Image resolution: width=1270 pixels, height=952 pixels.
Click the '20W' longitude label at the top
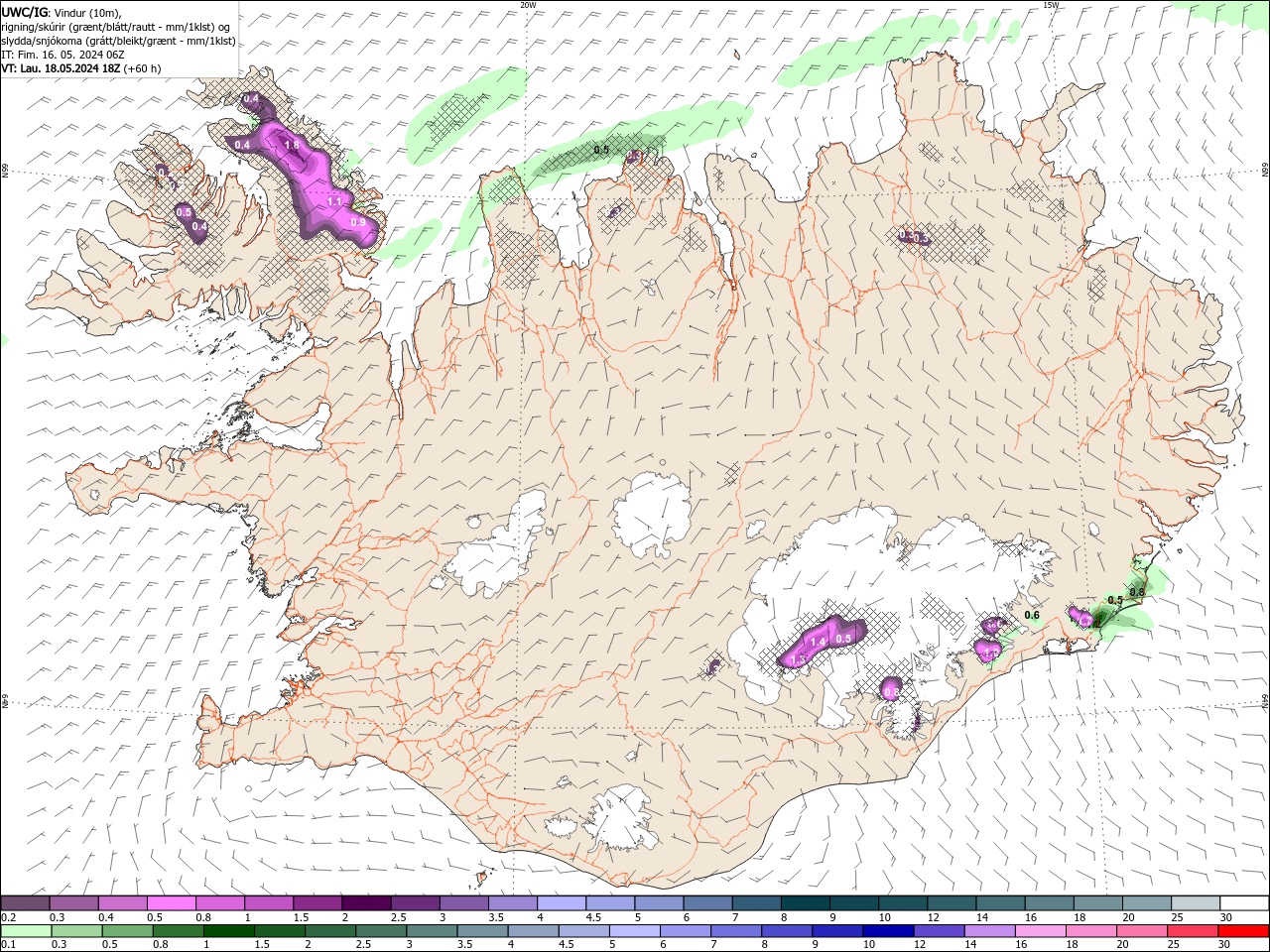(528, 5)
